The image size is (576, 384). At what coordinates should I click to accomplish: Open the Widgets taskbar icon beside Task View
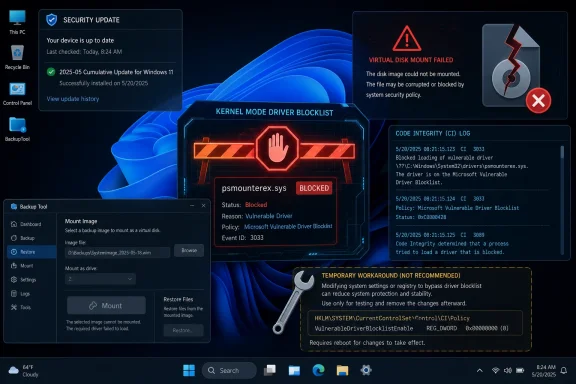pyautogui.click(x=294, y=370)
